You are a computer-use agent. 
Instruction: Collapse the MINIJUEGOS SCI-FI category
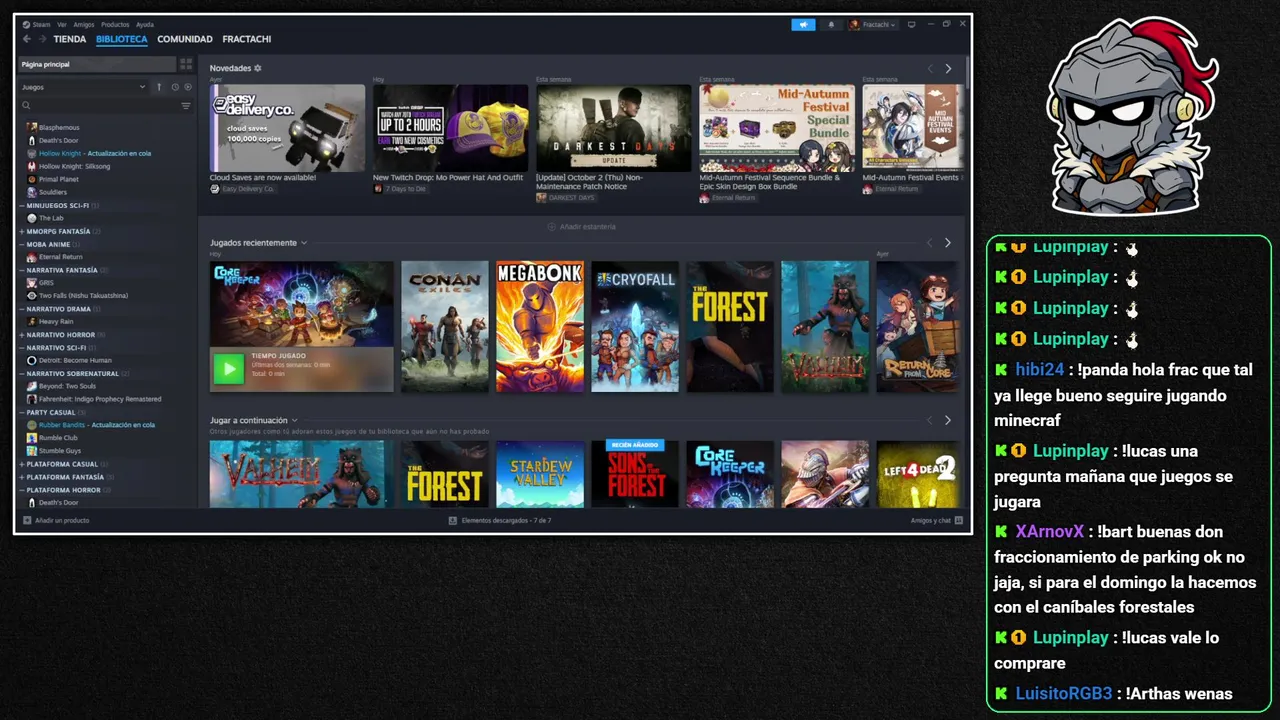click(x=22, y=205)
